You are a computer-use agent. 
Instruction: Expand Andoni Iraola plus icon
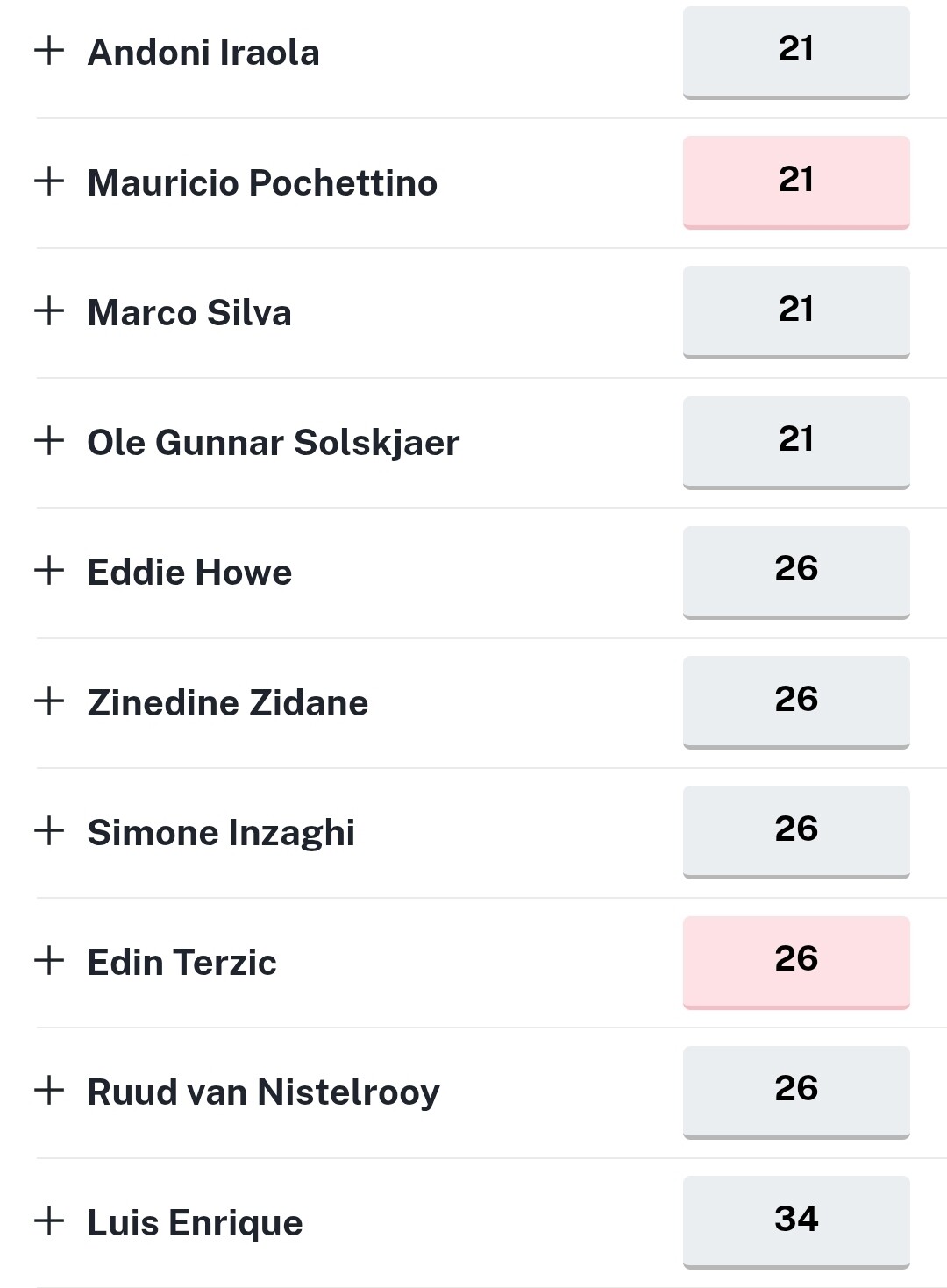coord(49,51)
